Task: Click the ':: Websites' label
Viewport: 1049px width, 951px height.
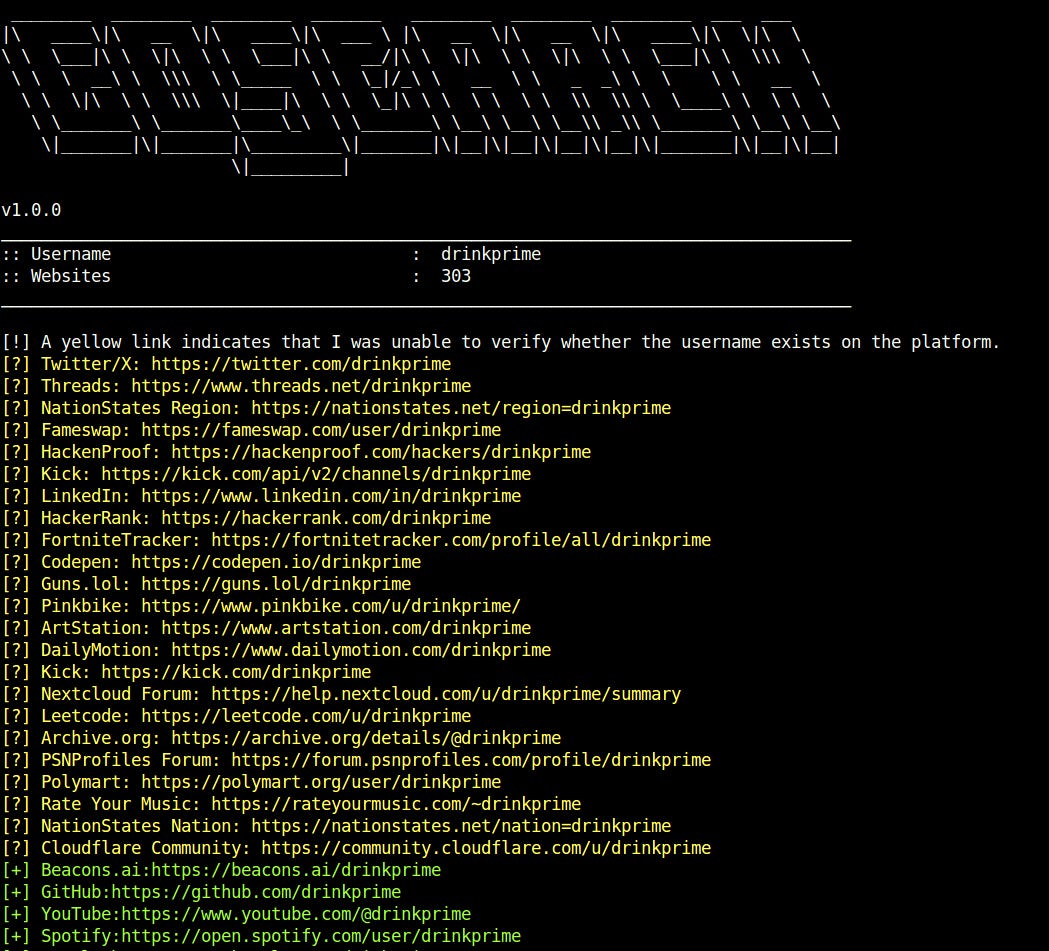Action: pos(56,276)
